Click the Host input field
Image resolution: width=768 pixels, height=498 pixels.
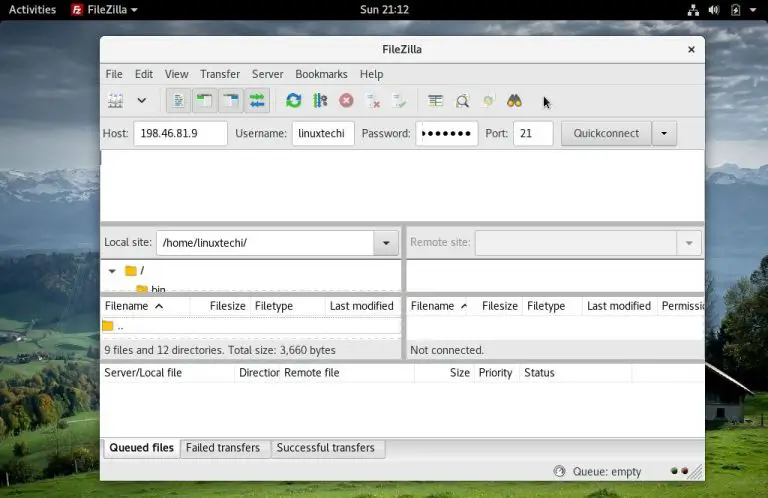tap(180, 133)
